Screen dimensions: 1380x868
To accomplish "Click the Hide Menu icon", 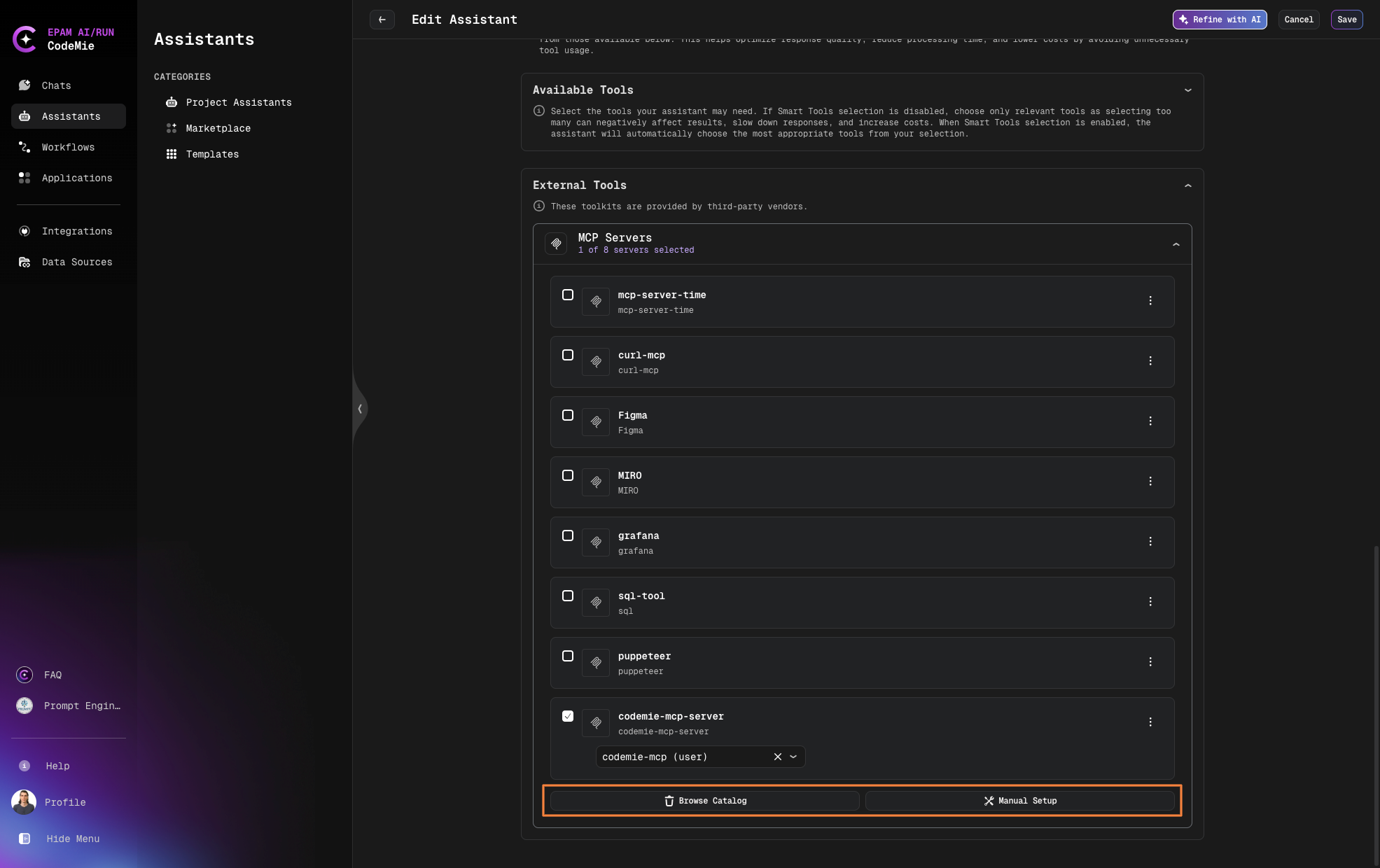I will [x=25, y=839].
